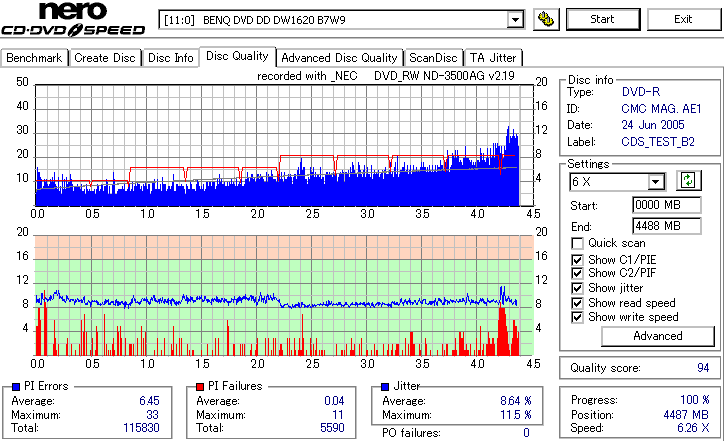Open the Advanced Disc Quality tab
Screen dimensions: 724x441
(x=339, y=58)
